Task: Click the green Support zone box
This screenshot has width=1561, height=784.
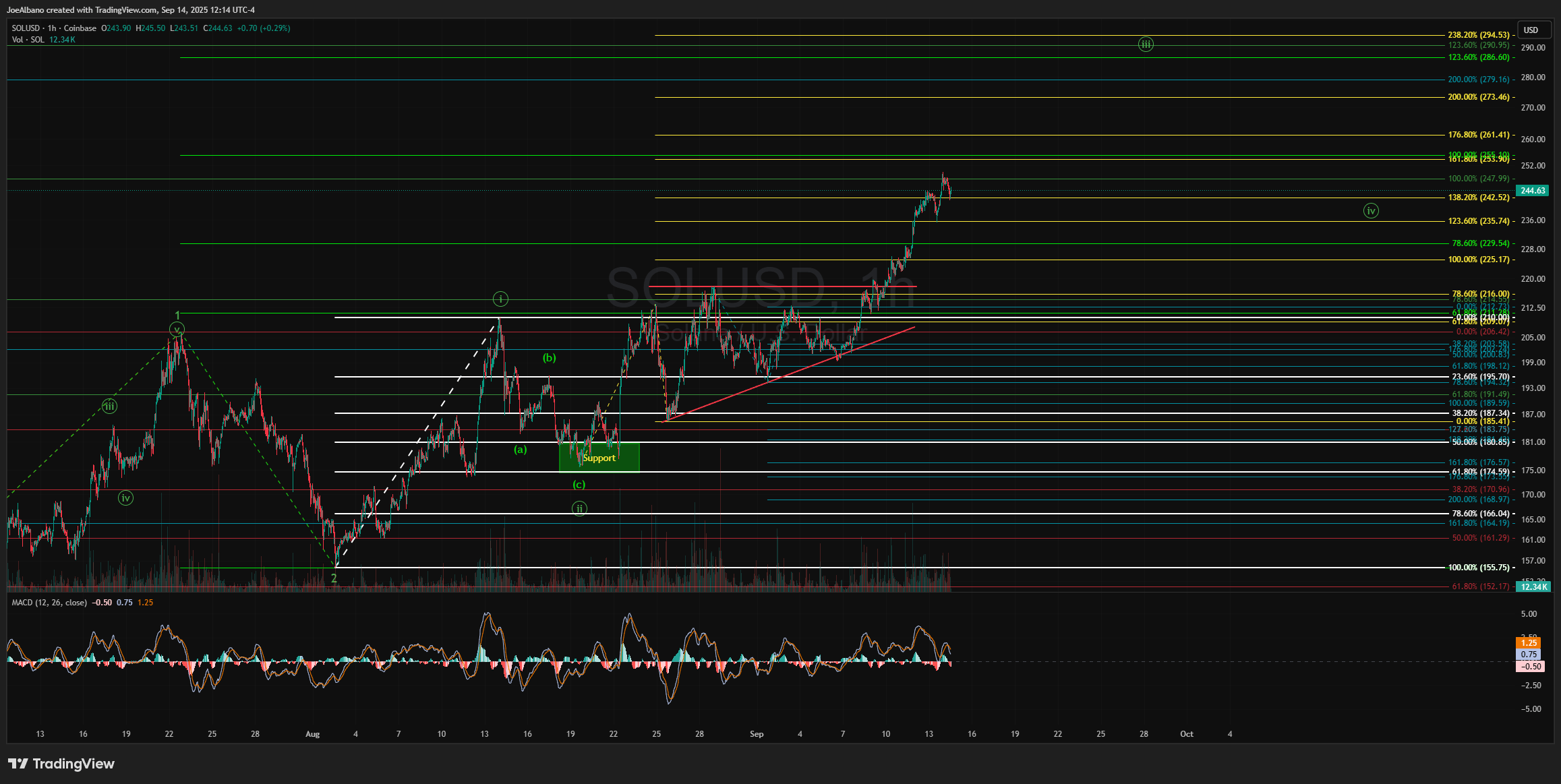Action: click(x=599, y=458)
